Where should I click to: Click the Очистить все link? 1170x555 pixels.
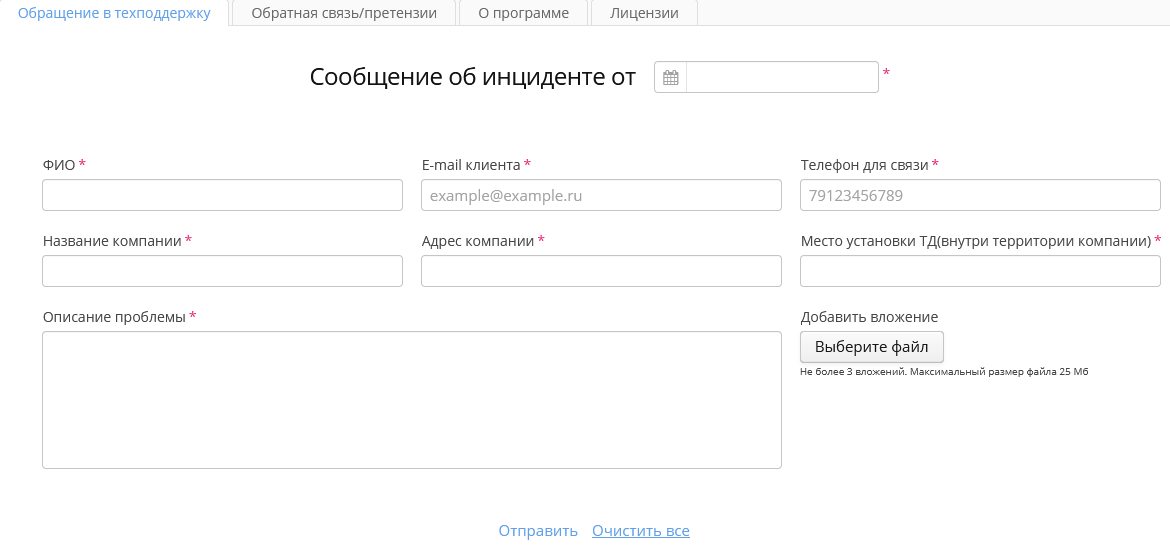click(641, 531)
